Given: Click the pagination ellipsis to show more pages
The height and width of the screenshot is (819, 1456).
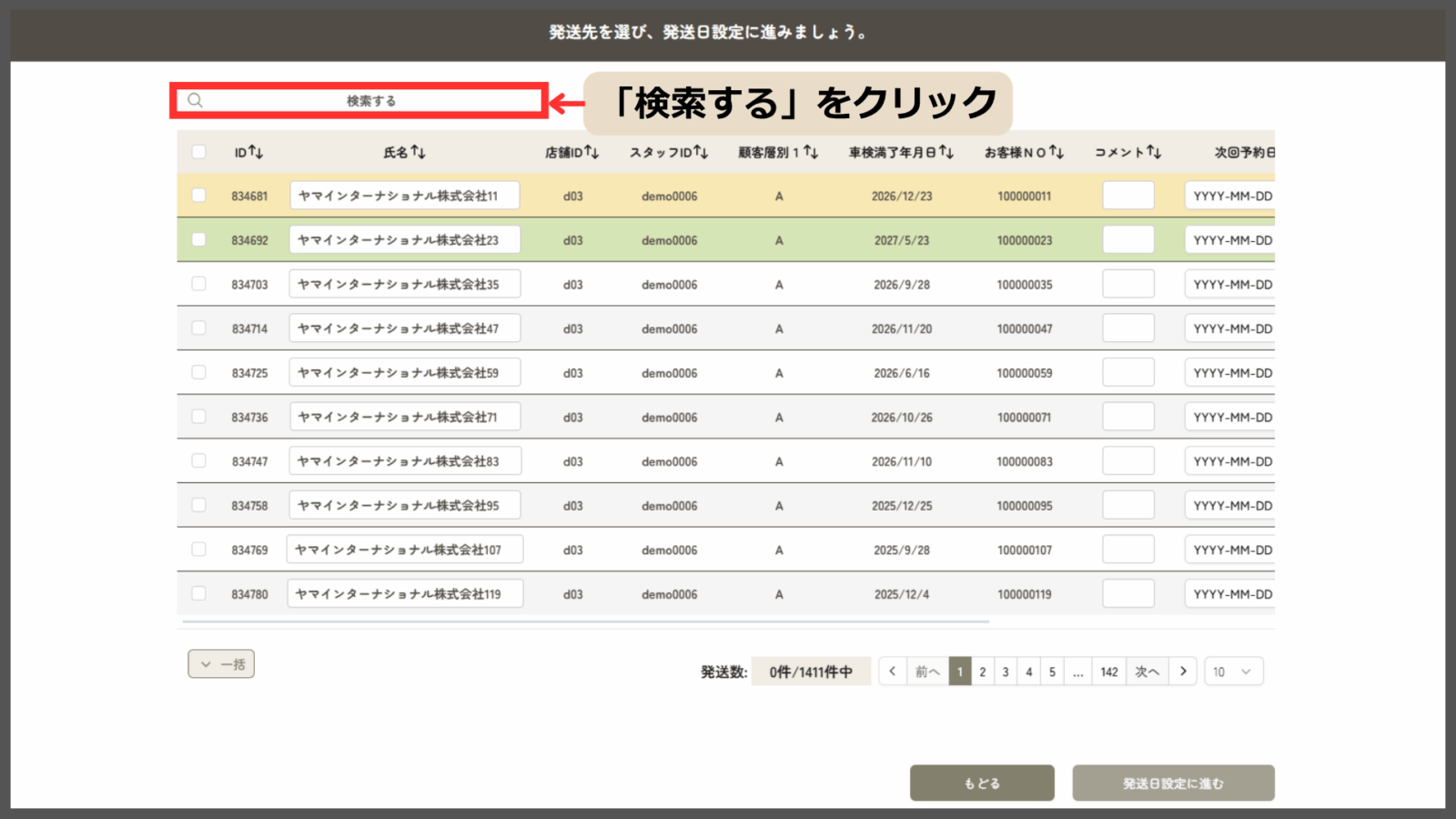Looking at the screenshot, I should 1077,672.
